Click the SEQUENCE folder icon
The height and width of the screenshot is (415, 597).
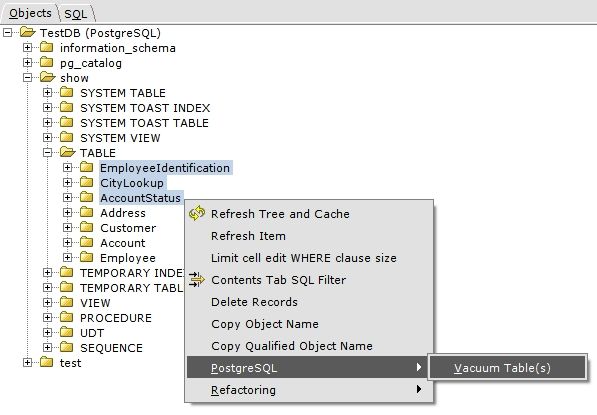point(67,347)
